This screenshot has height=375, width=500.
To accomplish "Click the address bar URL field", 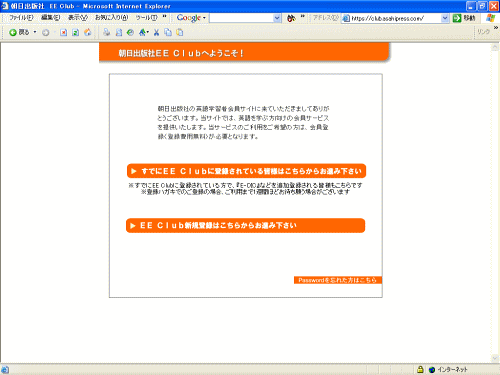I will point(395,18).
